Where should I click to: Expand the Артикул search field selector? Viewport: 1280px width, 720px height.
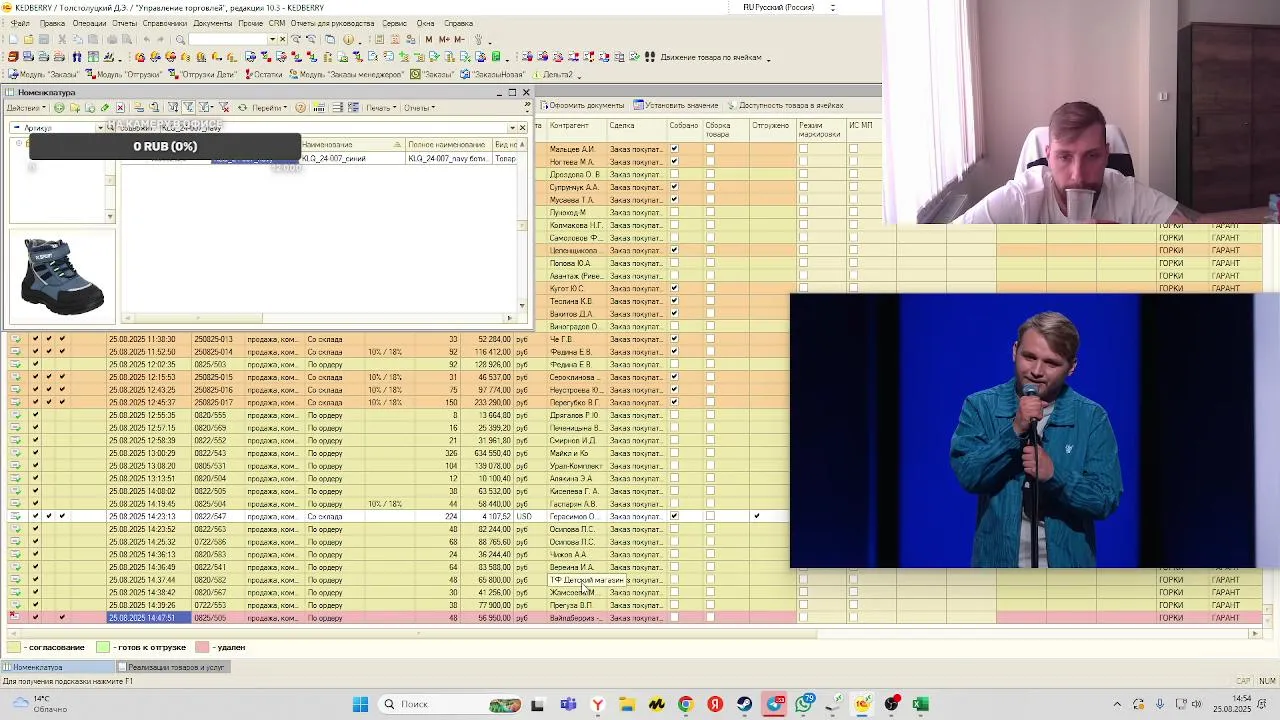point(99,128)
